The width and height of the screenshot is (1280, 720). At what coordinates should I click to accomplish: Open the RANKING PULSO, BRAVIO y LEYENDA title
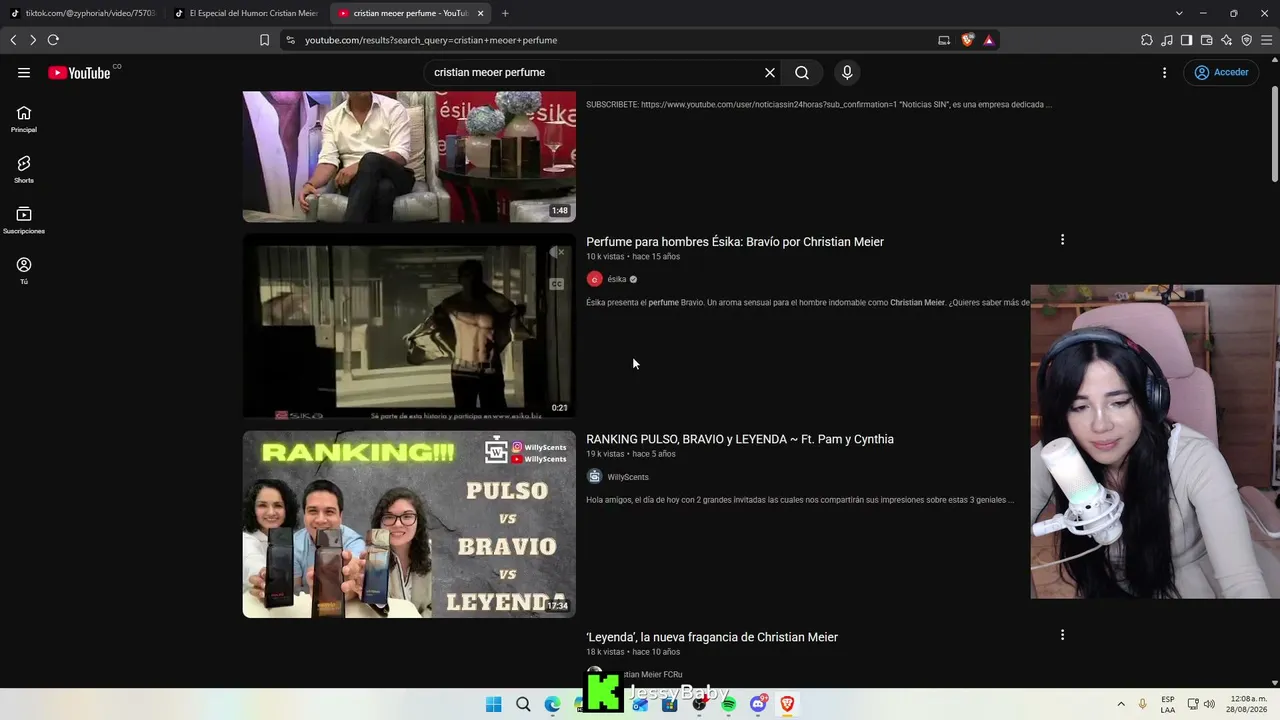coord(740,439)
